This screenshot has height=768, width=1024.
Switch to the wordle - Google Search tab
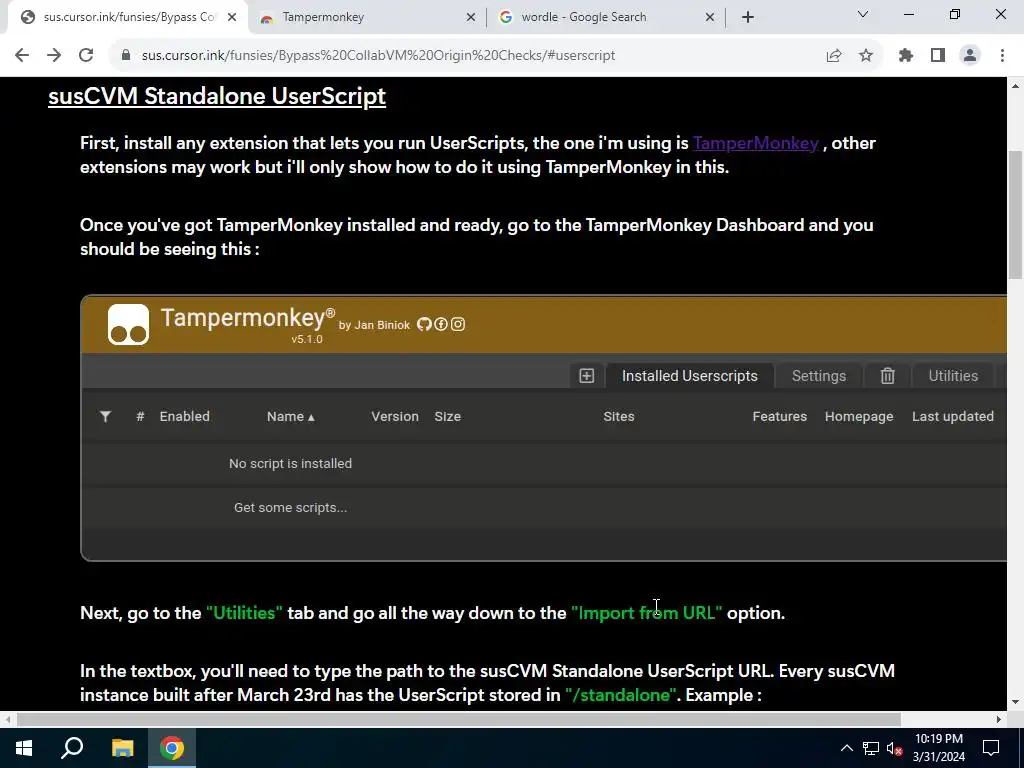coord(605,17)
